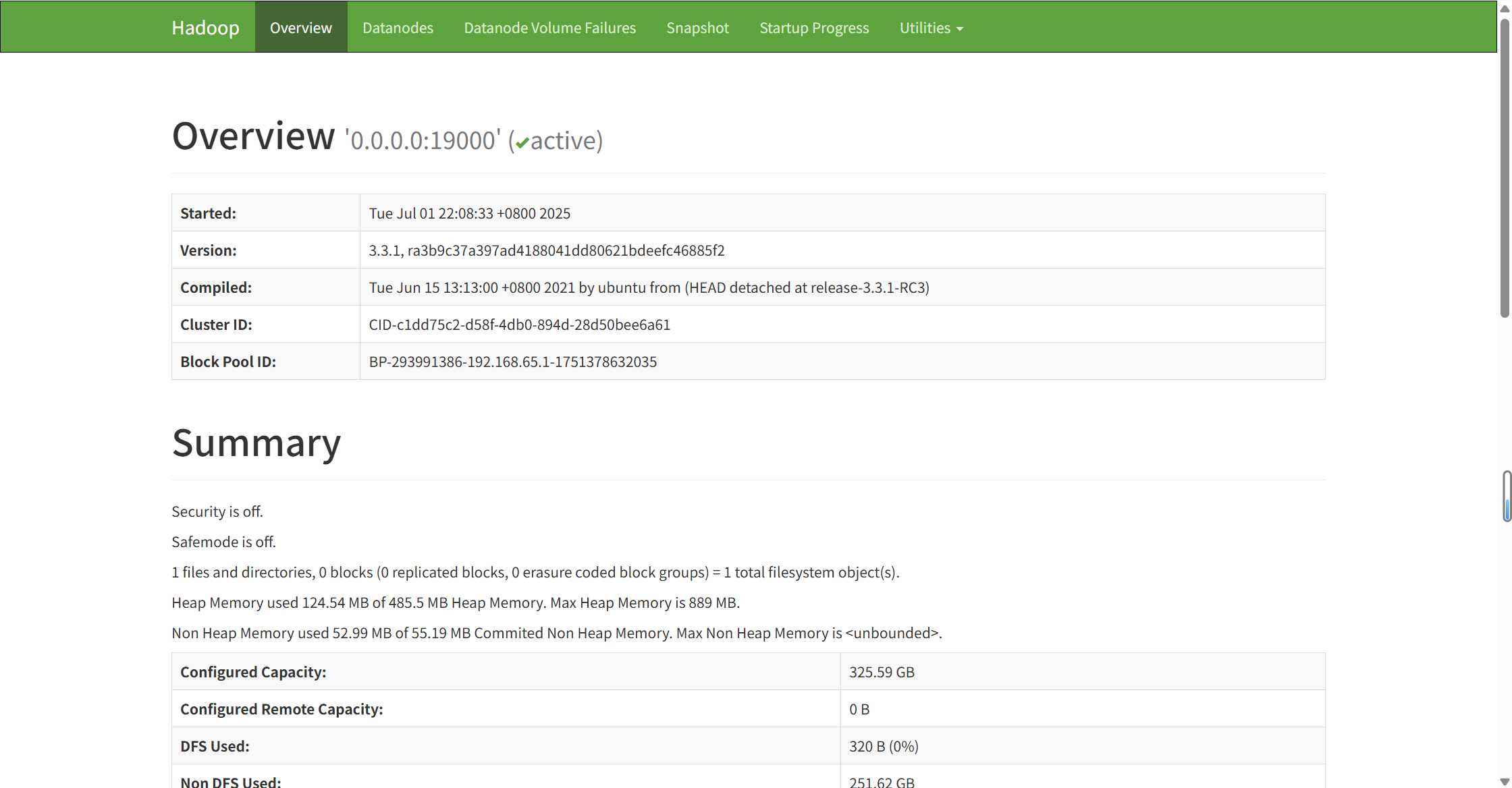
Task: Switch to the Startup Progress tab
Action: click(x=814, y=28)
